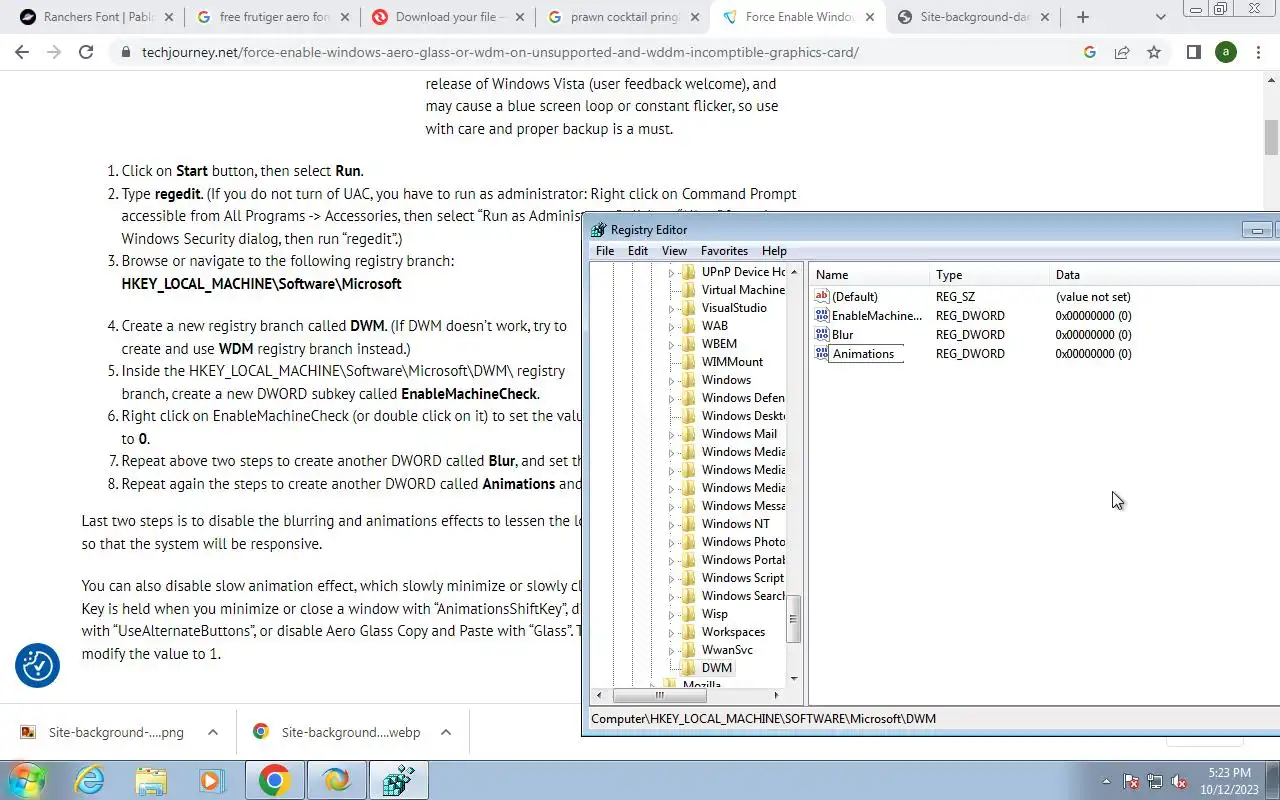Click the Type column header
This screenshot has height=800, width=1280.
[x=990, y=275]
